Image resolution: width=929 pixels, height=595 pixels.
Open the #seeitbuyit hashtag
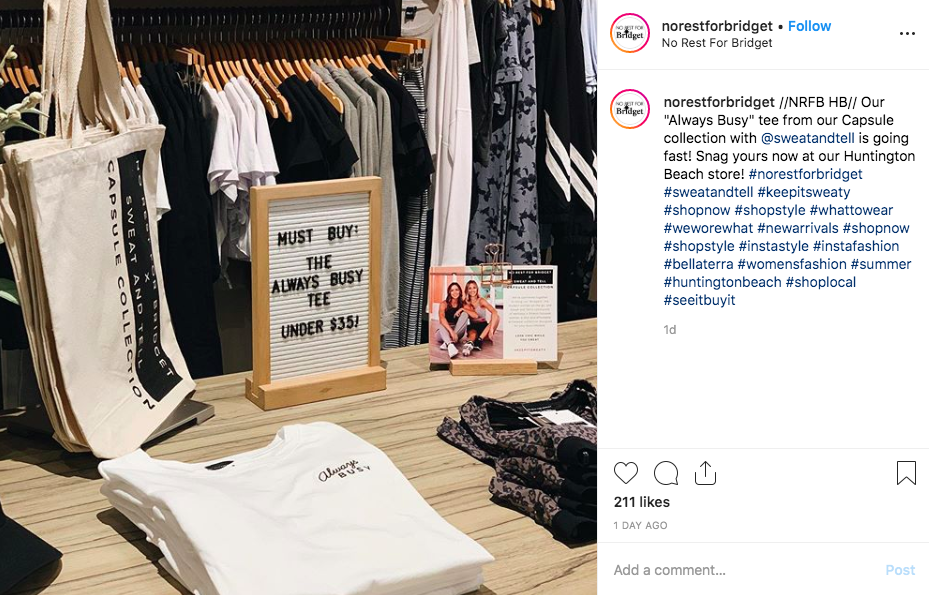pyautogui.click(x=699, y=300)
